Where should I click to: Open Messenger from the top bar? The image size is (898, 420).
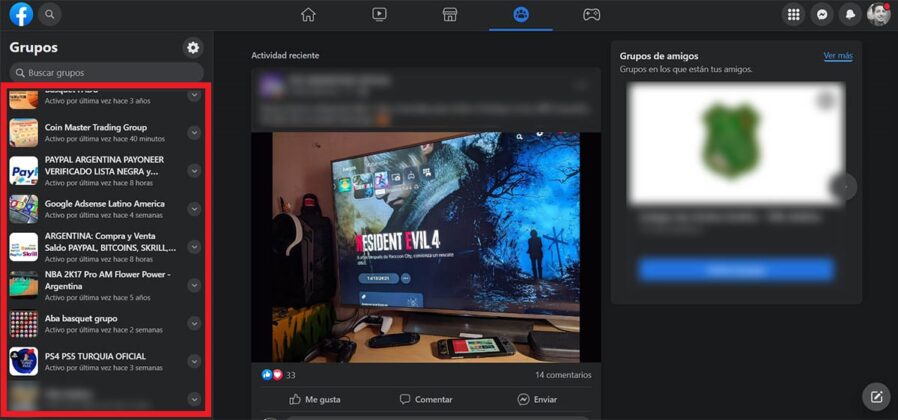822,15
